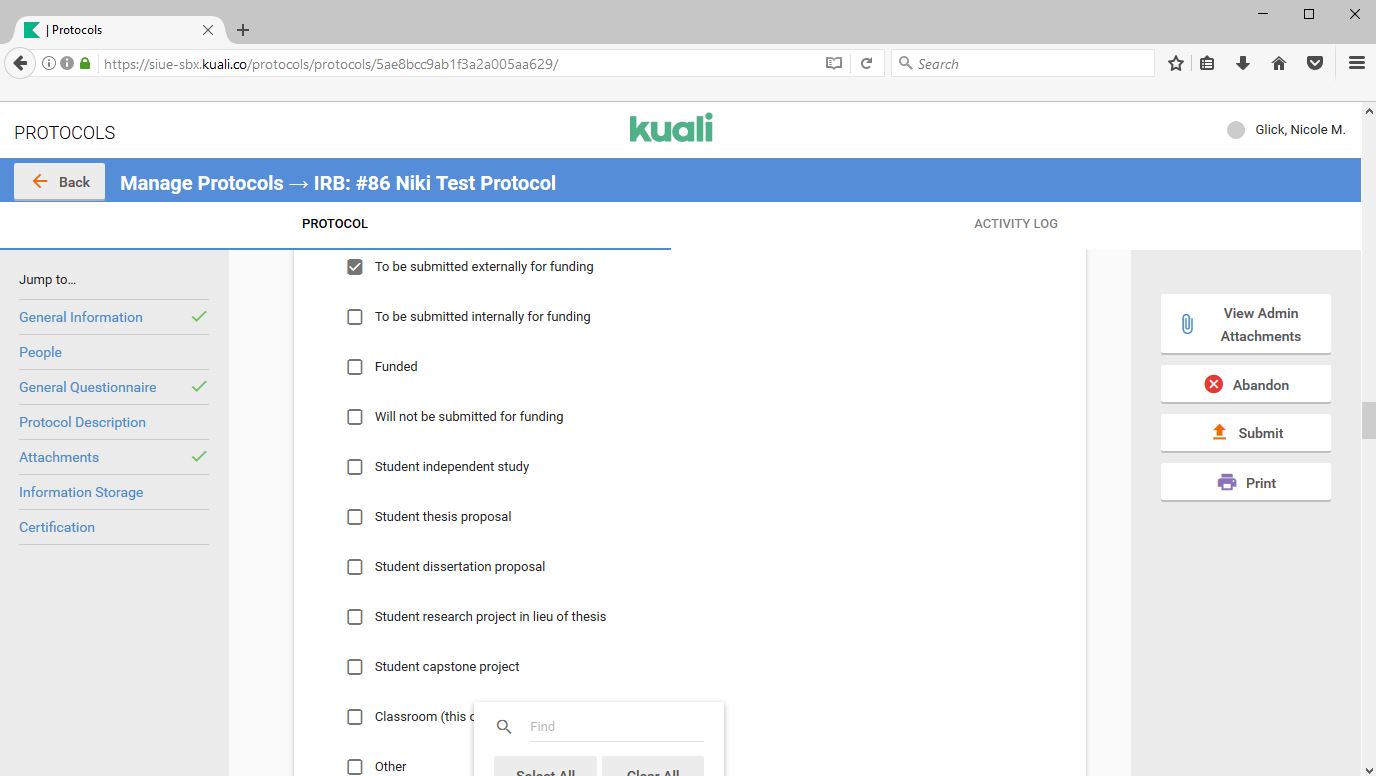Click the user avatar circle icon
The width and height of the screenshot is (1376, 776).
(1236, 130)
